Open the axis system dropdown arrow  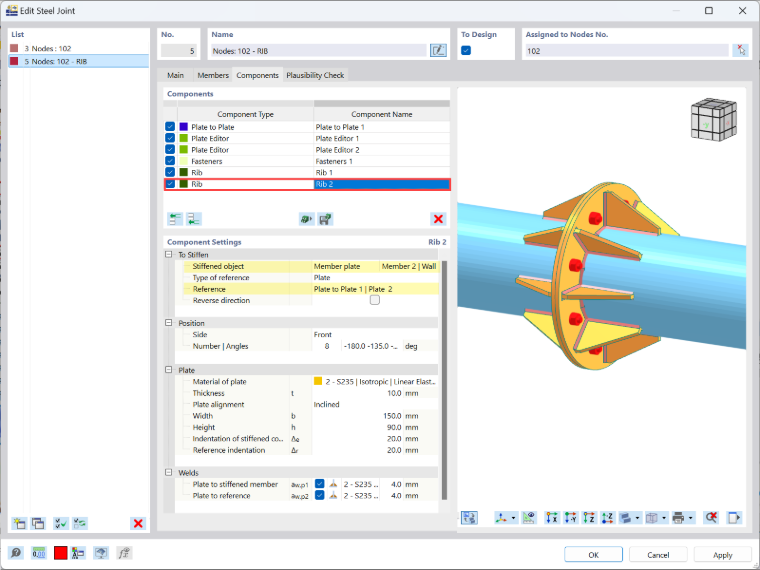513,518
